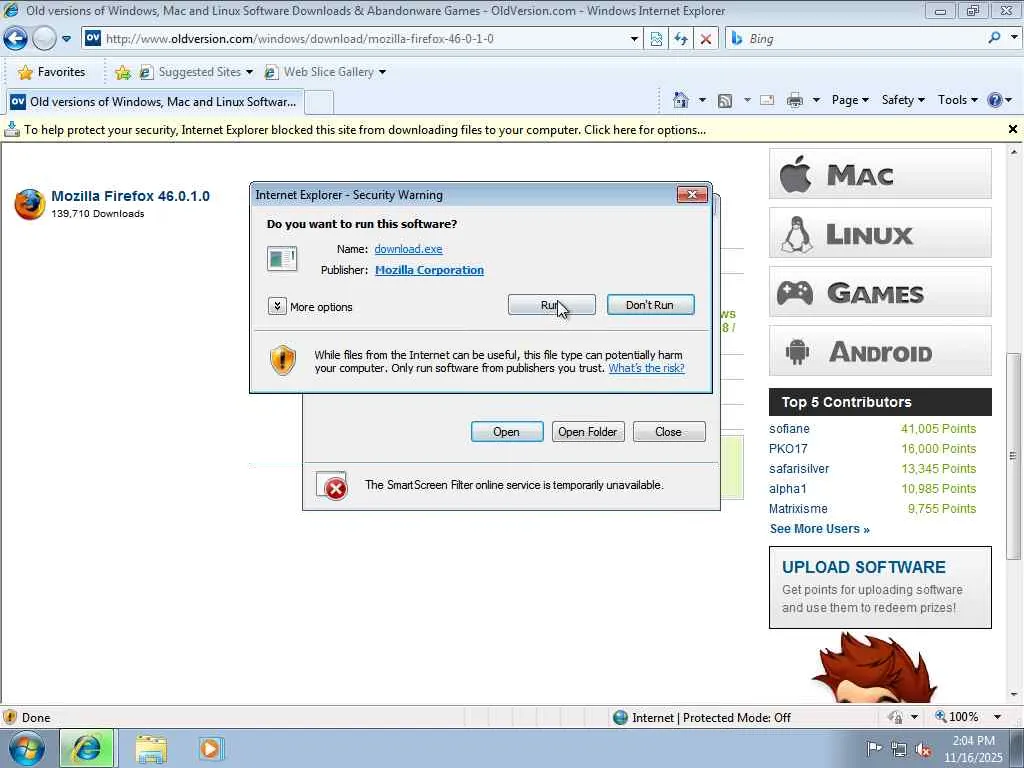This screenshot has height=768, width=1024.
Task: Open Web Slice Gallery dropdown
Action: [325, 72]
